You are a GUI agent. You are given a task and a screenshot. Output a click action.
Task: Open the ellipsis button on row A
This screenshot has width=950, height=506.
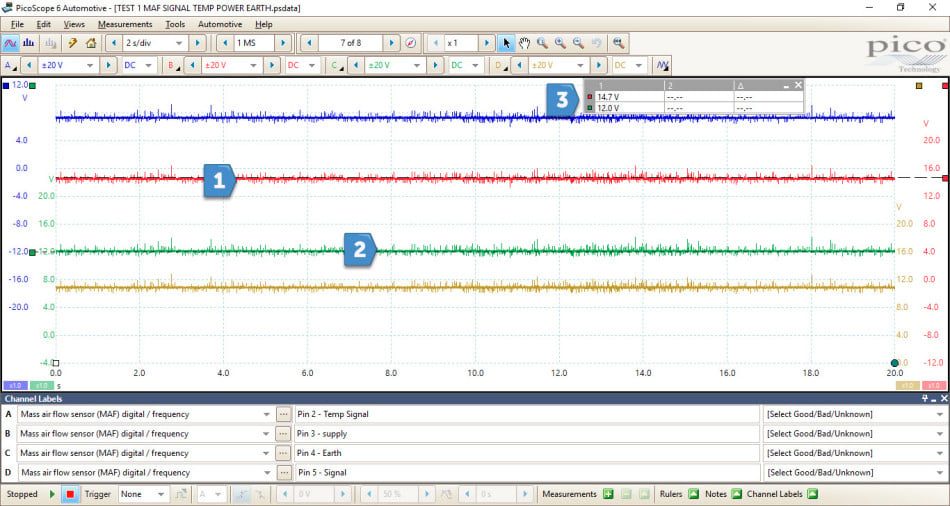pos(283,414)
